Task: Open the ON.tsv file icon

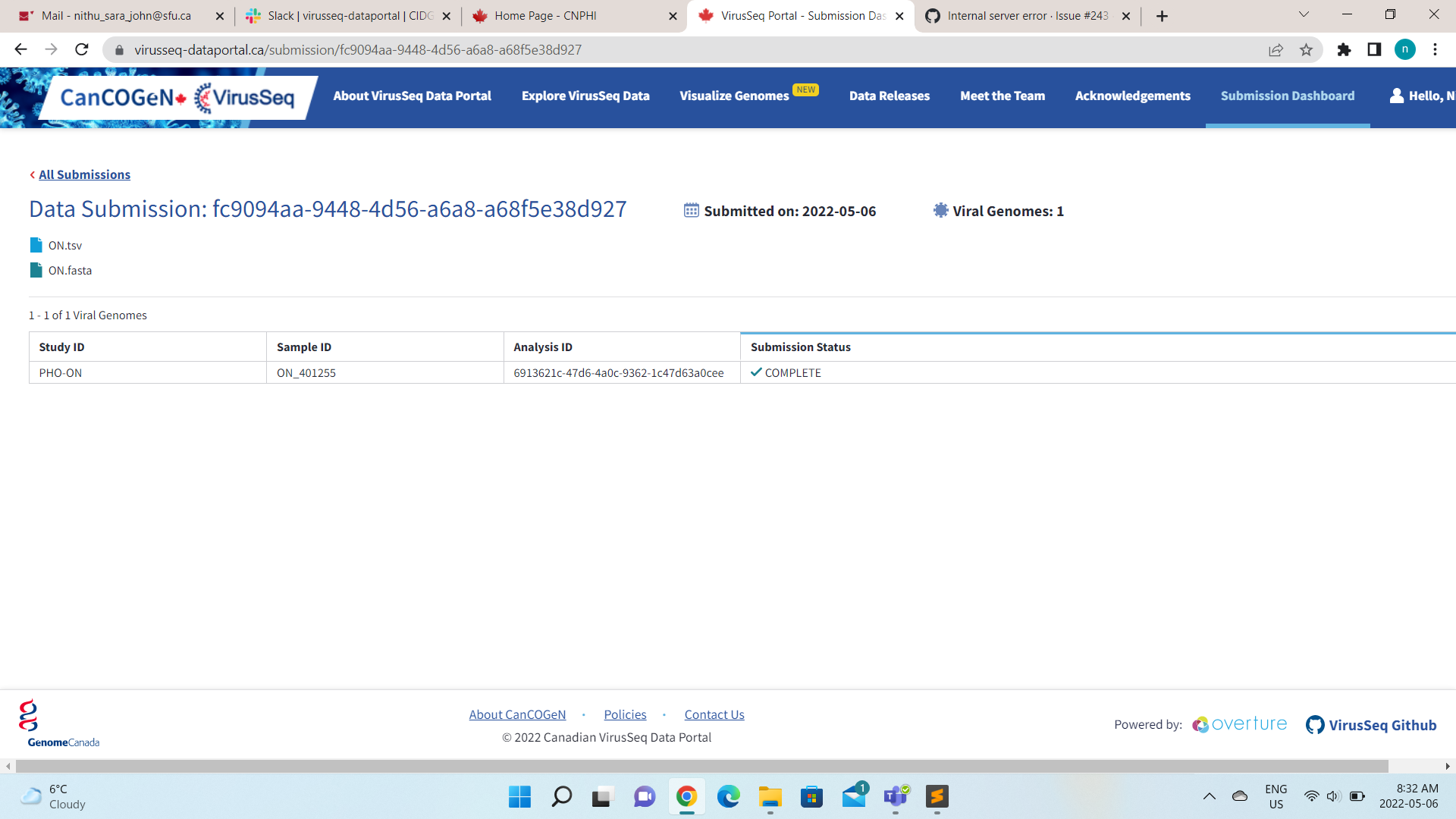Action: pyautogui.click(x=36, y=245)
